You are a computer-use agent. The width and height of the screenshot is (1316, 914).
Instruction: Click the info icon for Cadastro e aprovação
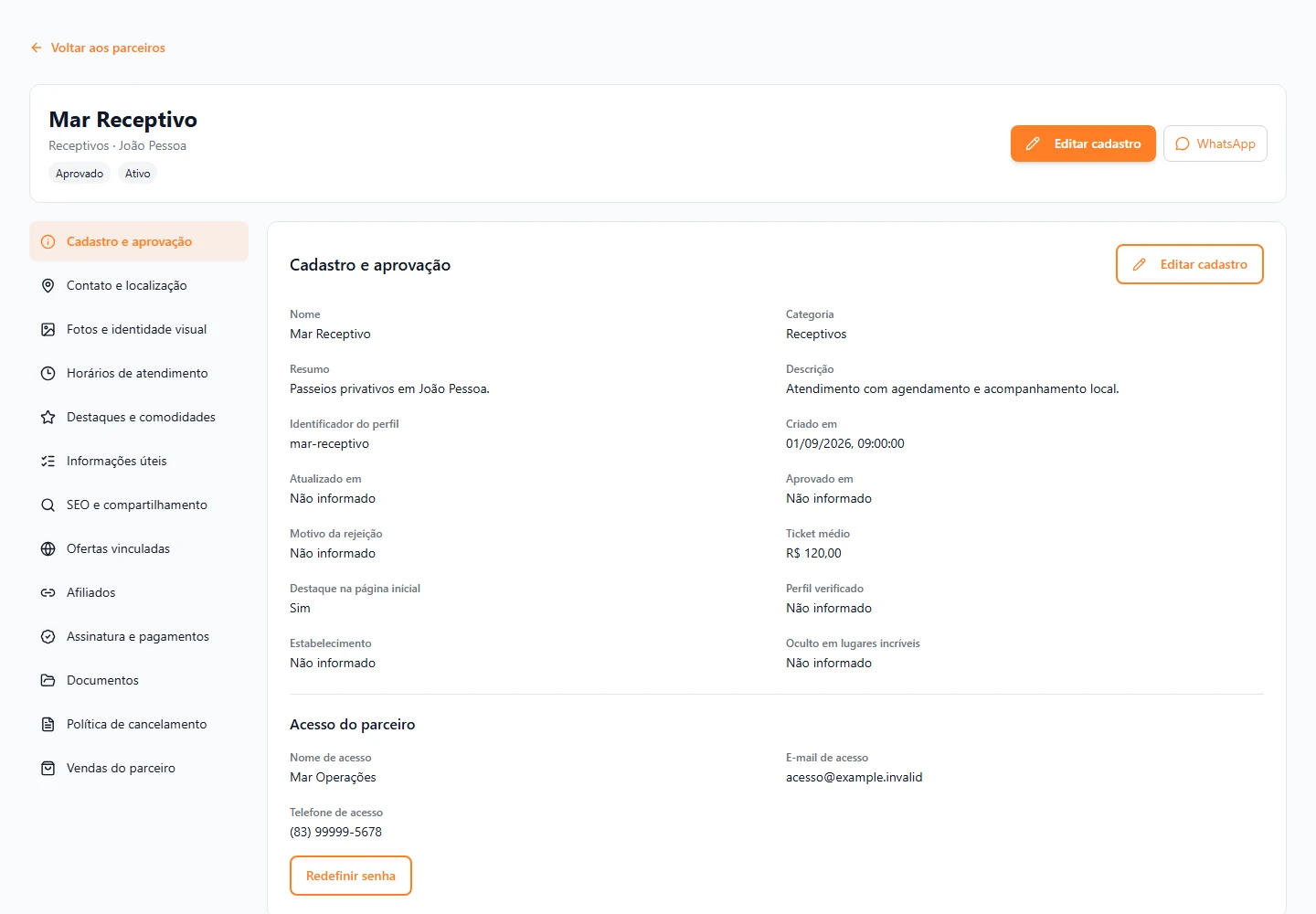48,242
